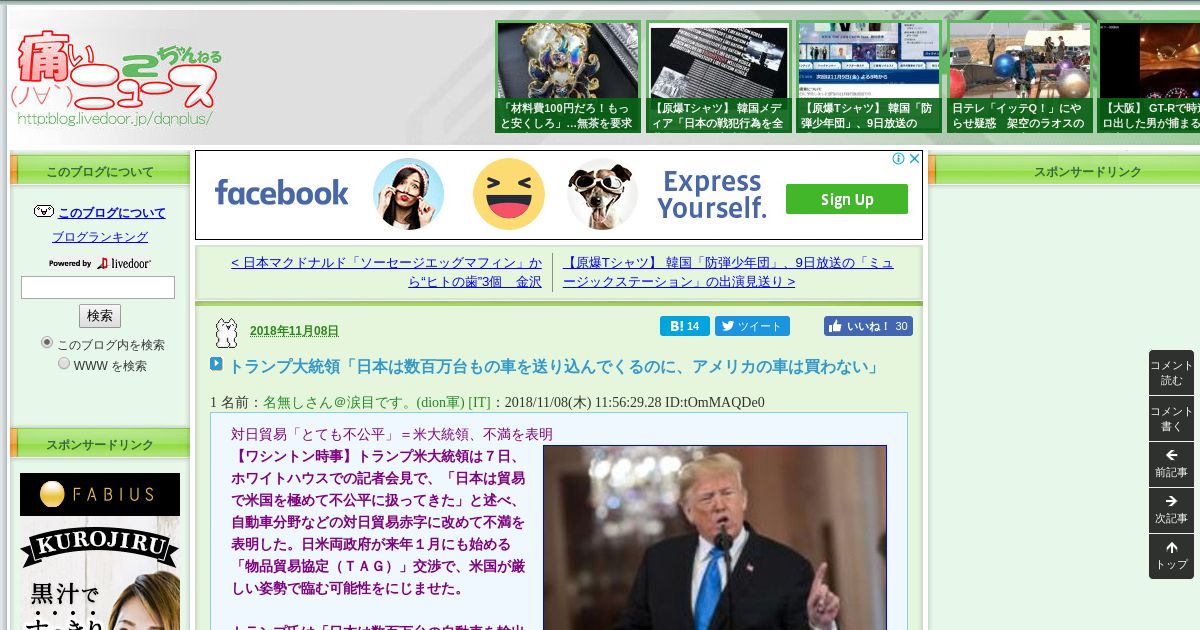Click the このブログについて sidebar header

[x=100, y=171]
